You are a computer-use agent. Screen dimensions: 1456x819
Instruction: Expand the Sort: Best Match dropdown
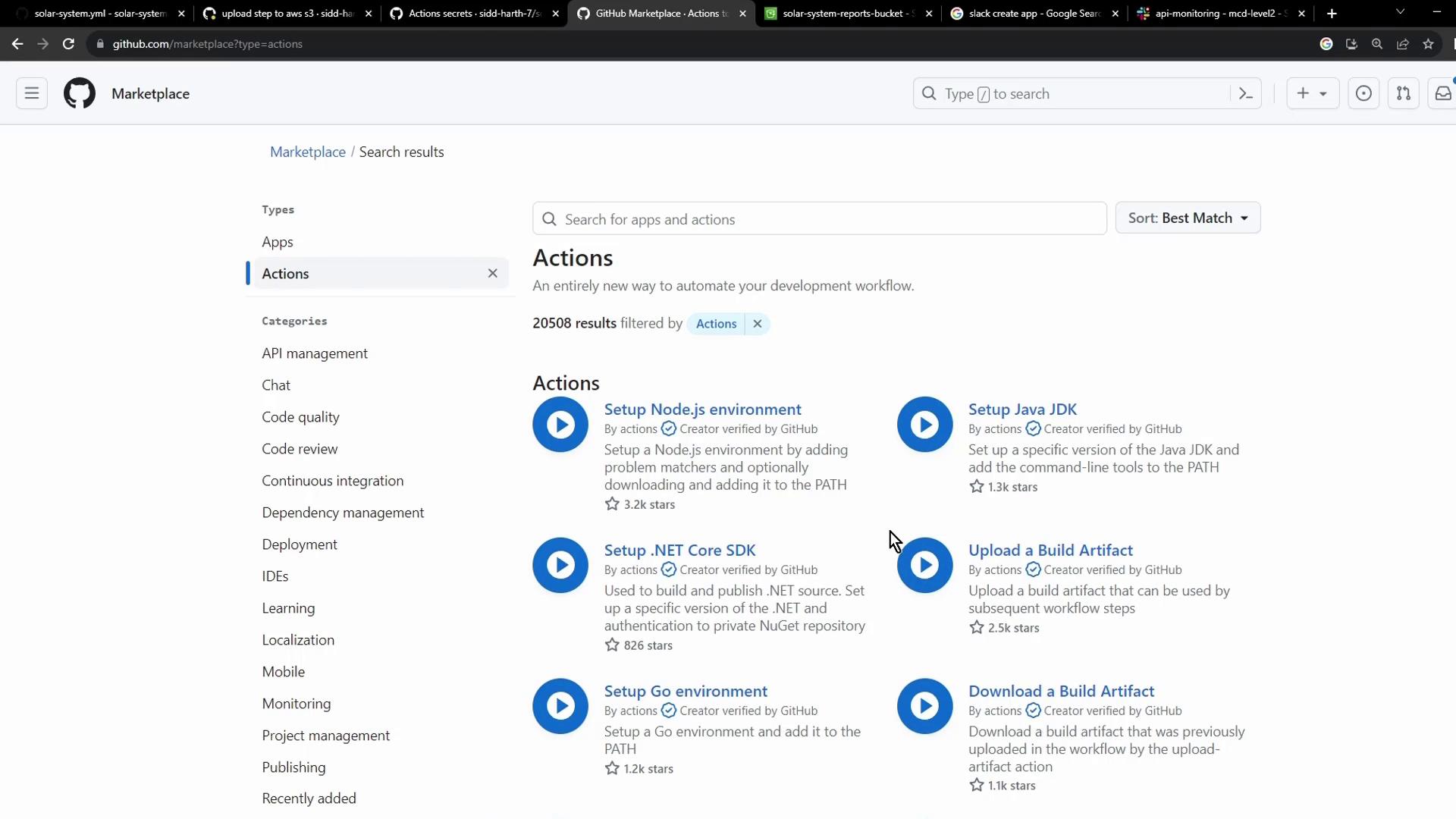pos(1188,218)
